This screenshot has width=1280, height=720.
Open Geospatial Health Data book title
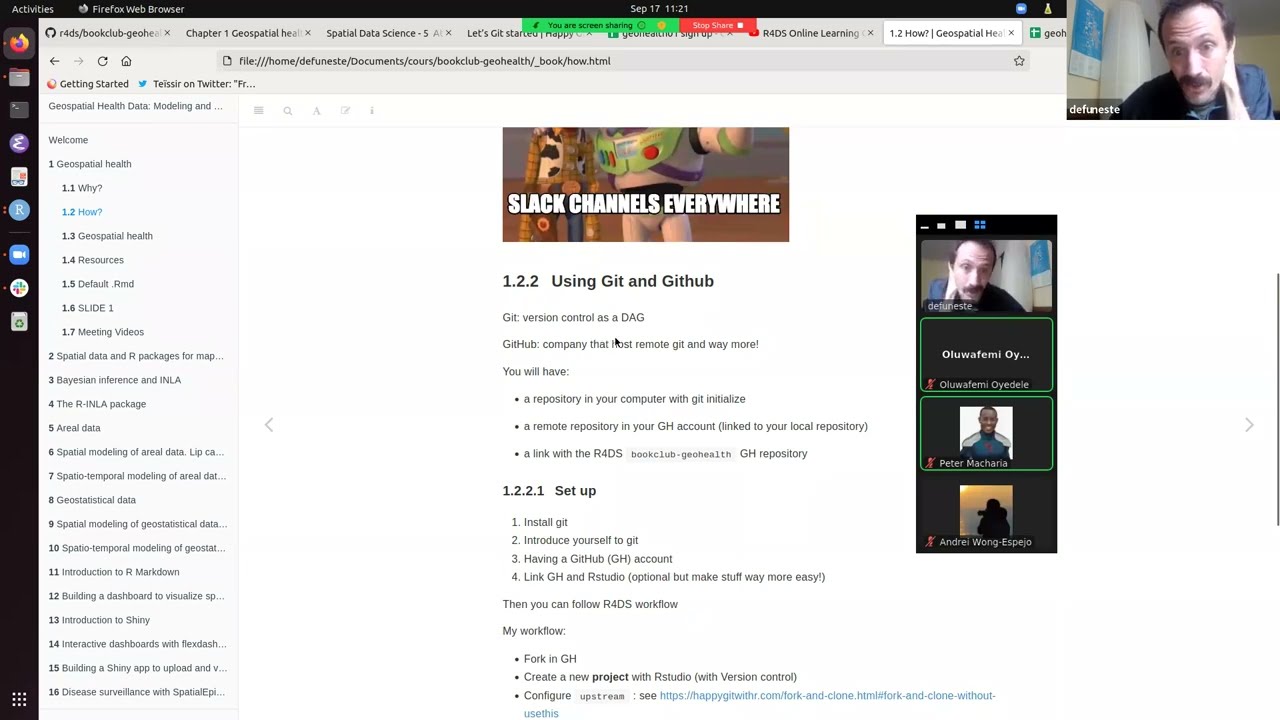pyautogui.click(x=136, y=106)
